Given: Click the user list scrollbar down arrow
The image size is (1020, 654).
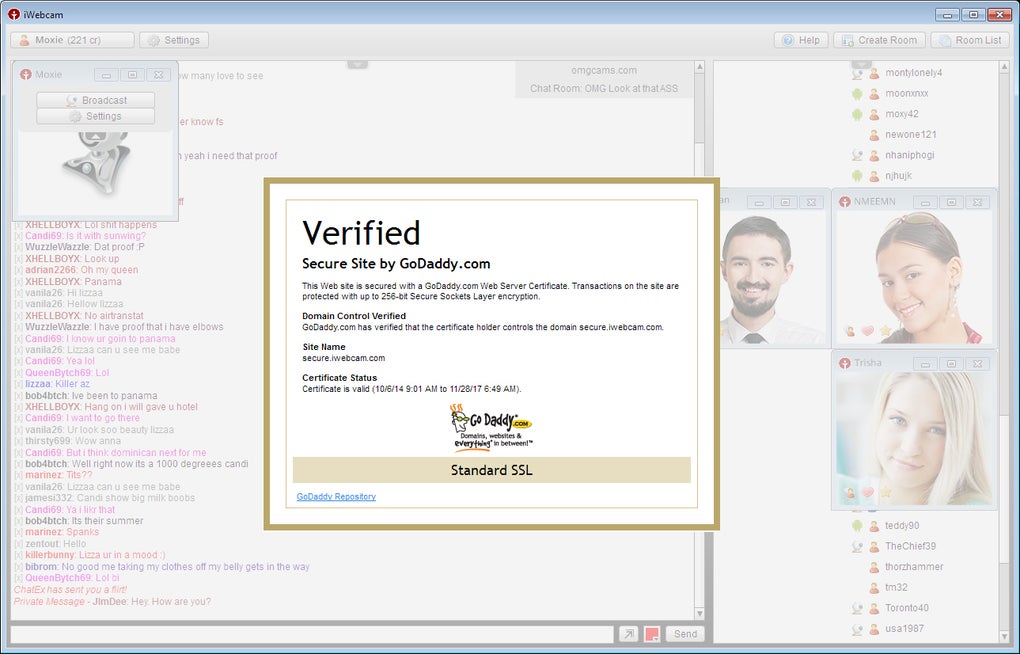Looking at the screenshot, I should click(x=1002, y=636).
